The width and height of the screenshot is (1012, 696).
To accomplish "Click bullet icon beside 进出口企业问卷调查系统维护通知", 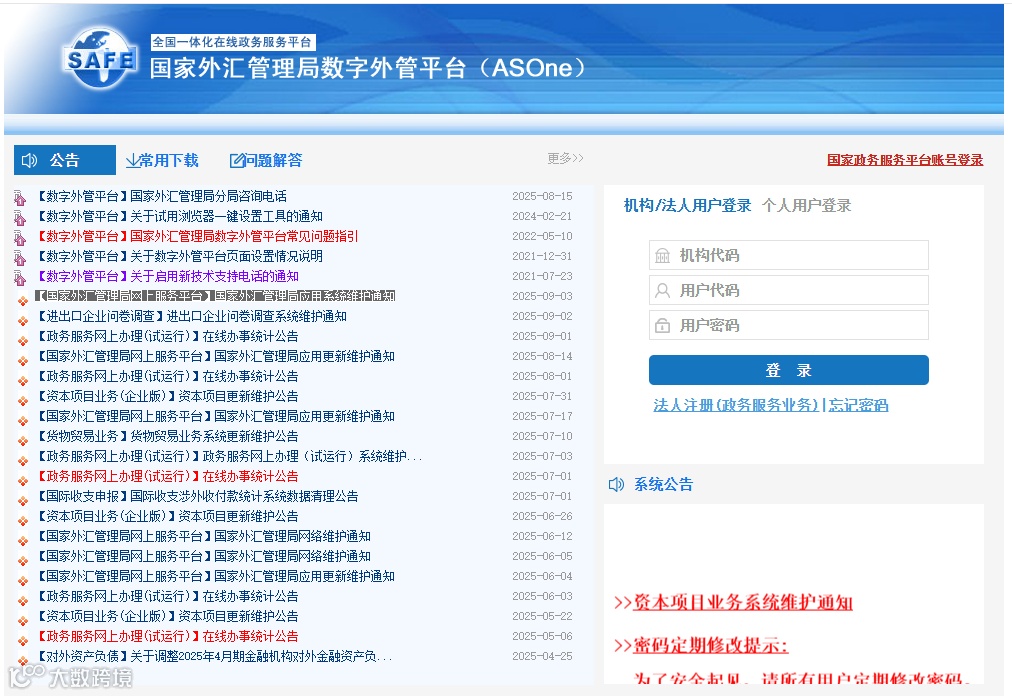I will (23, 320).
